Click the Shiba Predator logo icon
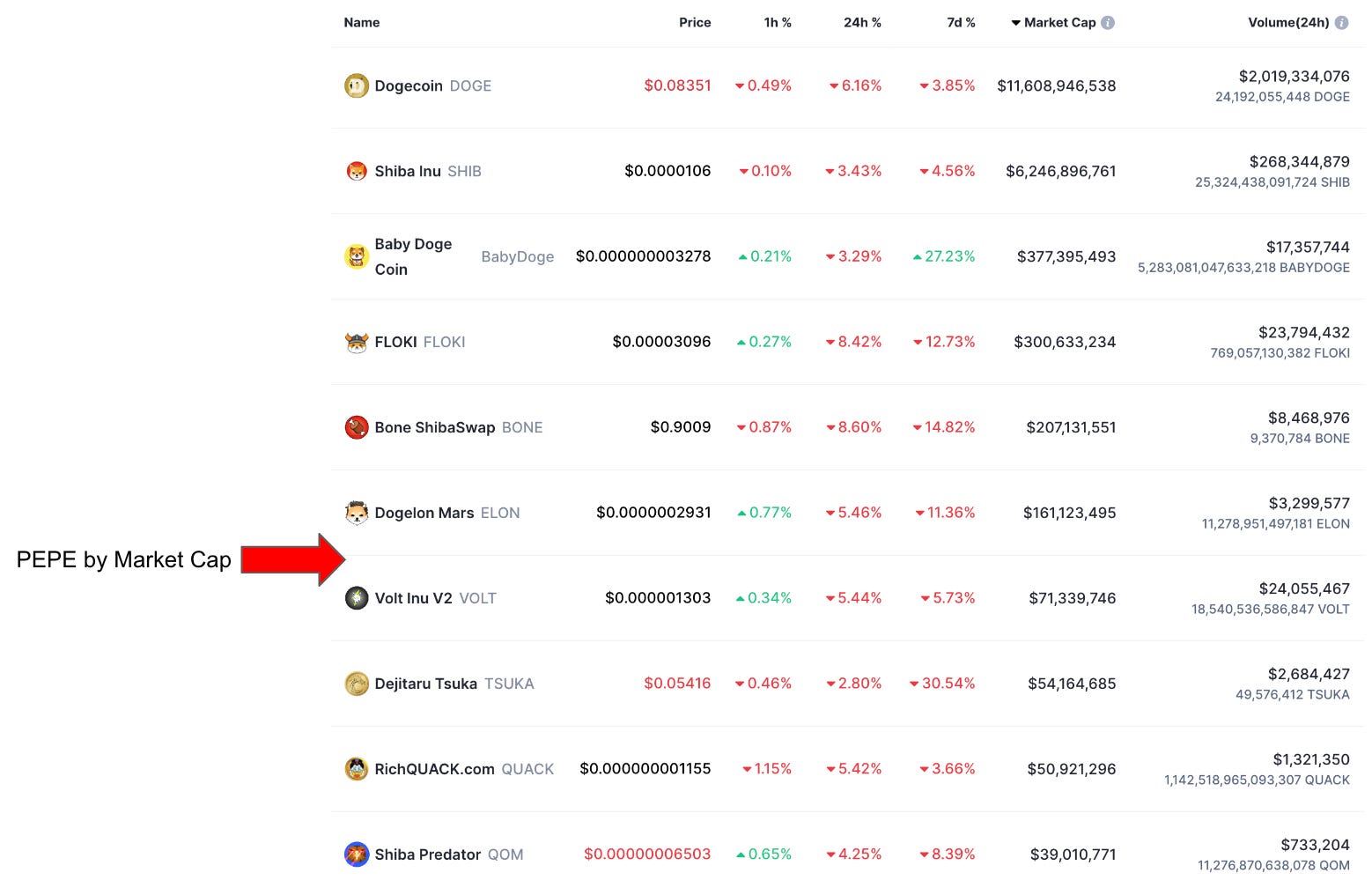 tap(356, 854)
